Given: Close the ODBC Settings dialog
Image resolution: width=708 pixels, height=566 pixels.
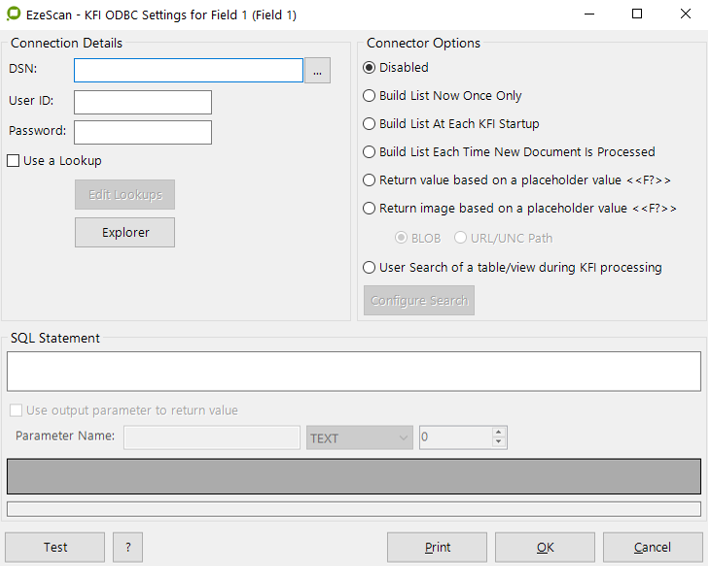Looking at the screenshot, I should 684,15.
